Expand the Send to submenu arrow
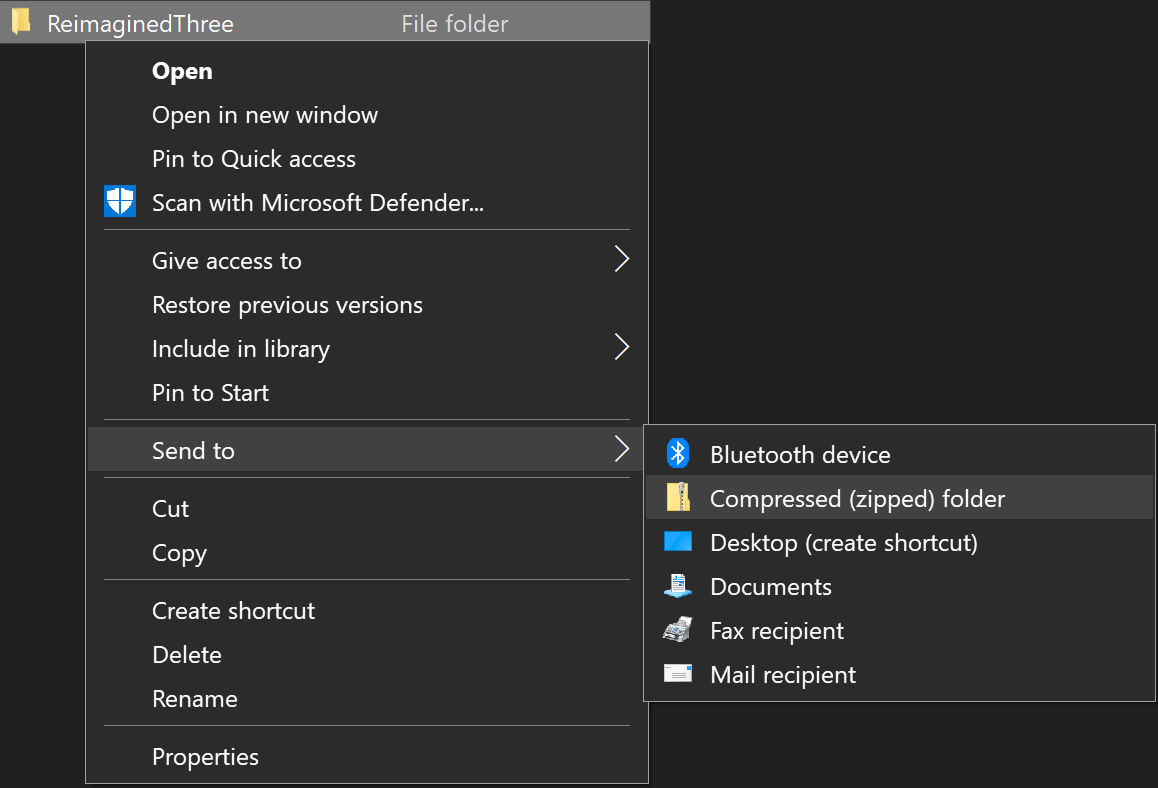1158x788 pixels. [621, 450]
